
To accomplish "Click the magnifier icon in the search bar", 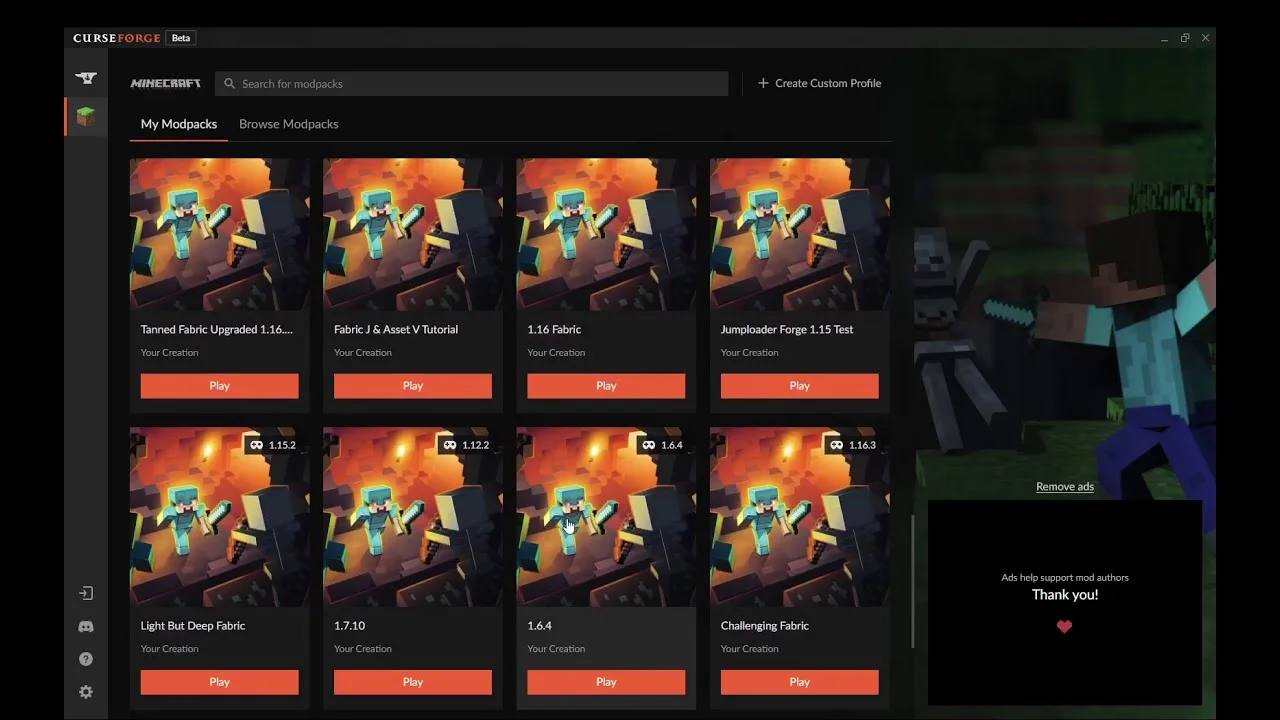I will [230, 84].
